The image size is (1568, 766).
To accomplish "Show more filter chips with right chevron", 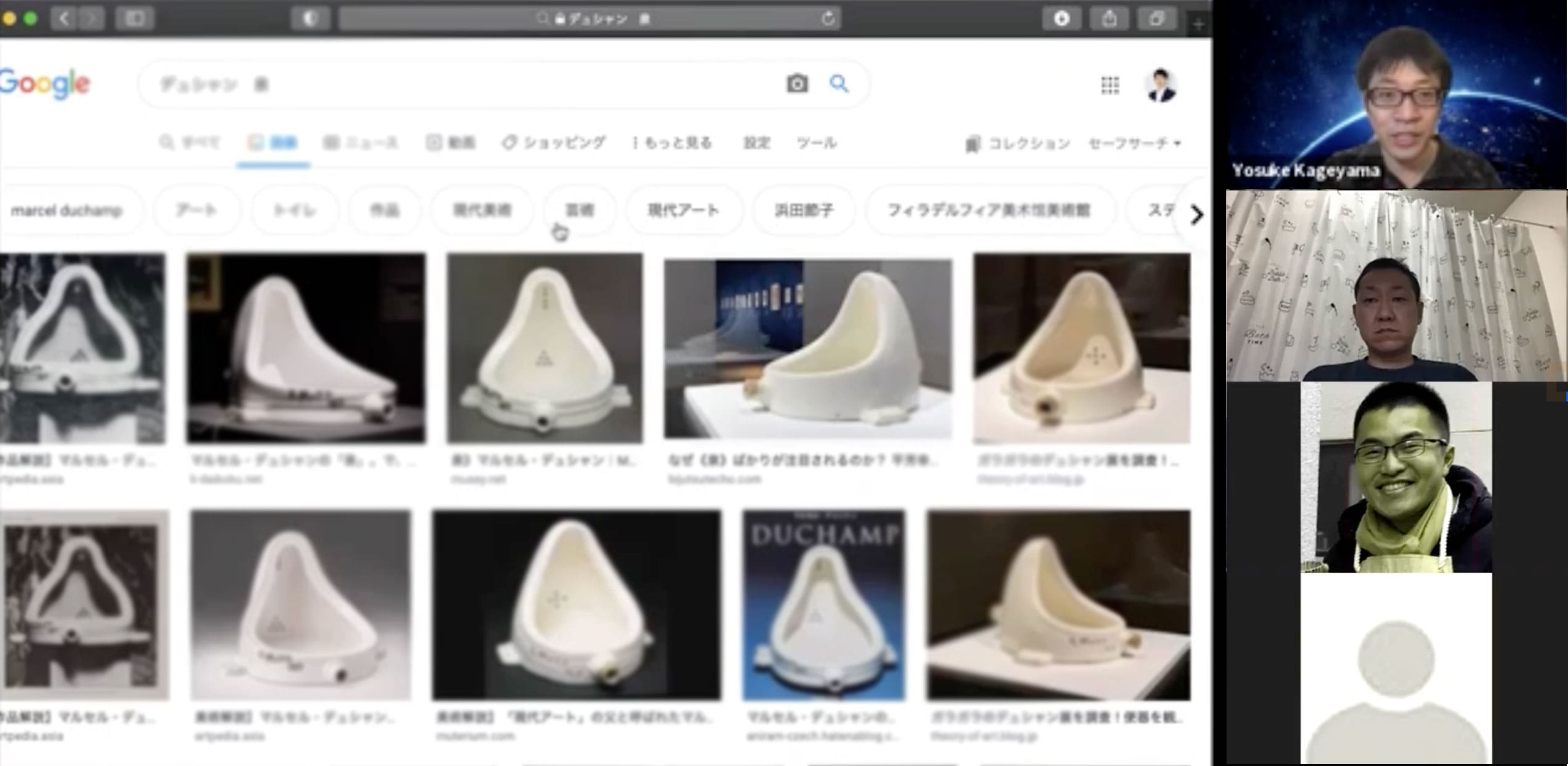I will click(1196, 215).
